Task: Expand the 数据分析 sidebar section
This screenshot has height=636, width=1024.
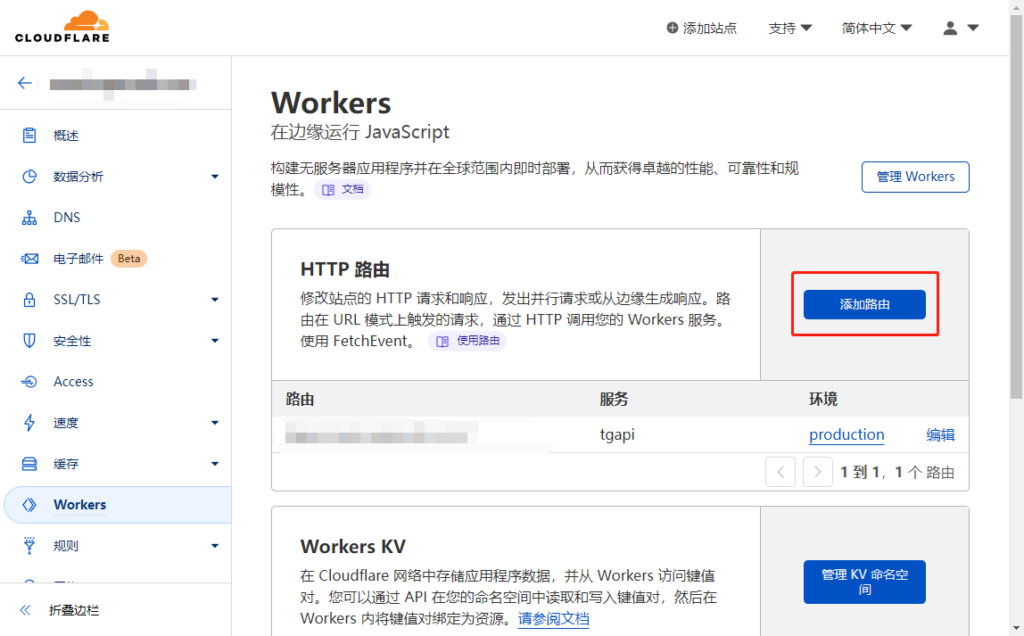Action: pyautogui.click(x=120, y=177)
